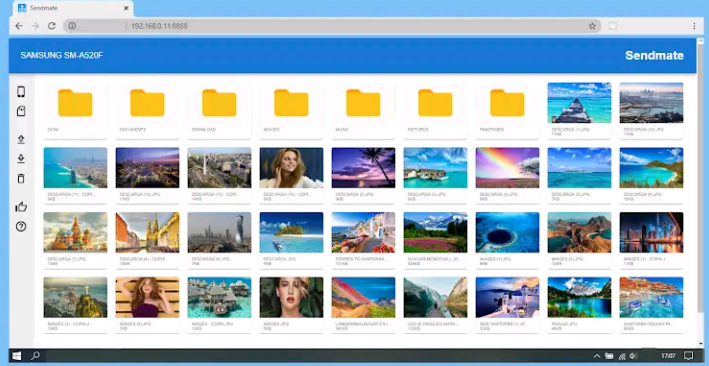Open New Santorini blue domes thumbnail

point(507,297)
